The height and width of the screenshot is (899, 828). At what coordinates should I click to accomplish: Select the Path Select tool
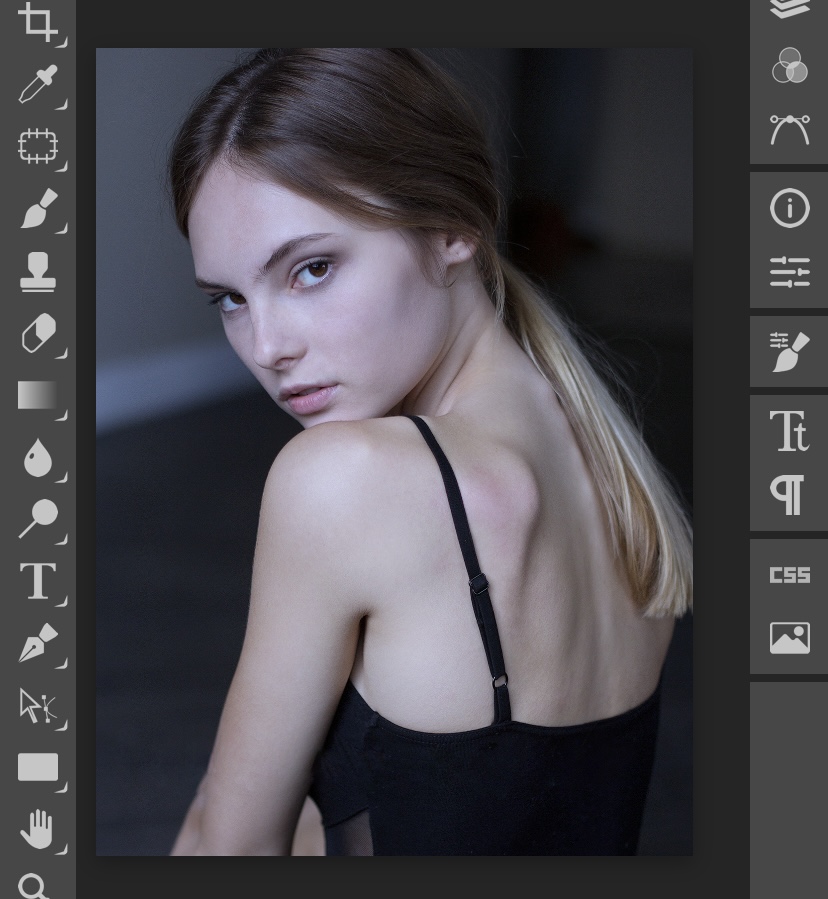click(x=38, y=705)
